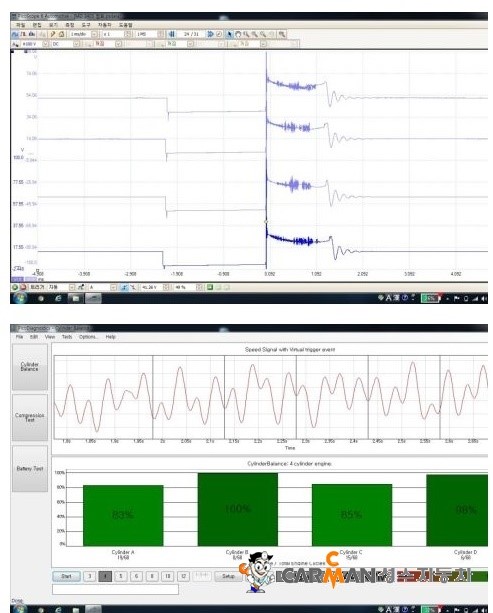Select the hand pan tool in PicoScope toolbar

pyautogui.click(x=238, y=34)
